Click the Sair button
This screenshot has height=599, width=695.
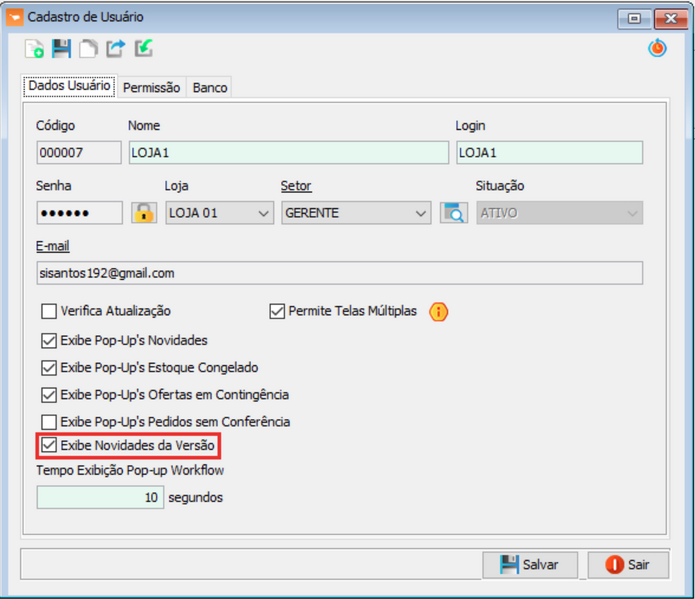pyautogui.click(x=628, y=565)
